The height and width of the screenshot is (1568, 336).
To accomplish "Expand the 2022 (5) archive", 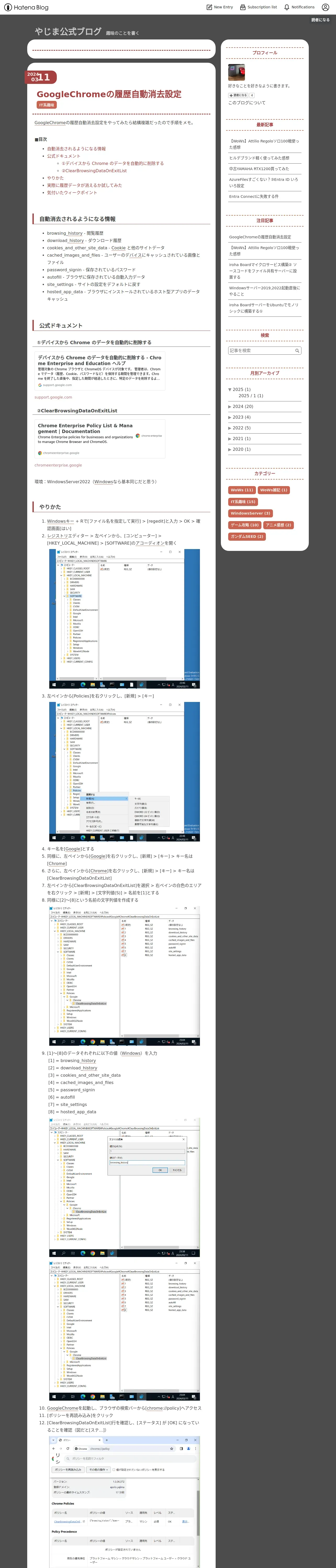I will tap(230, 428).
